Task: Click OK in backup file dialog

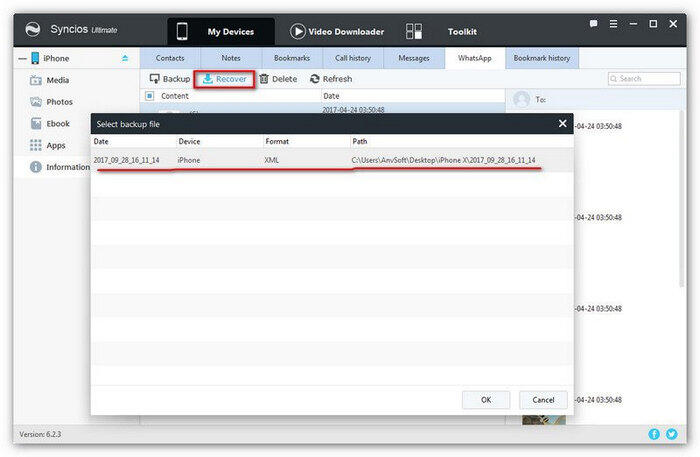Action: point(486,399)
